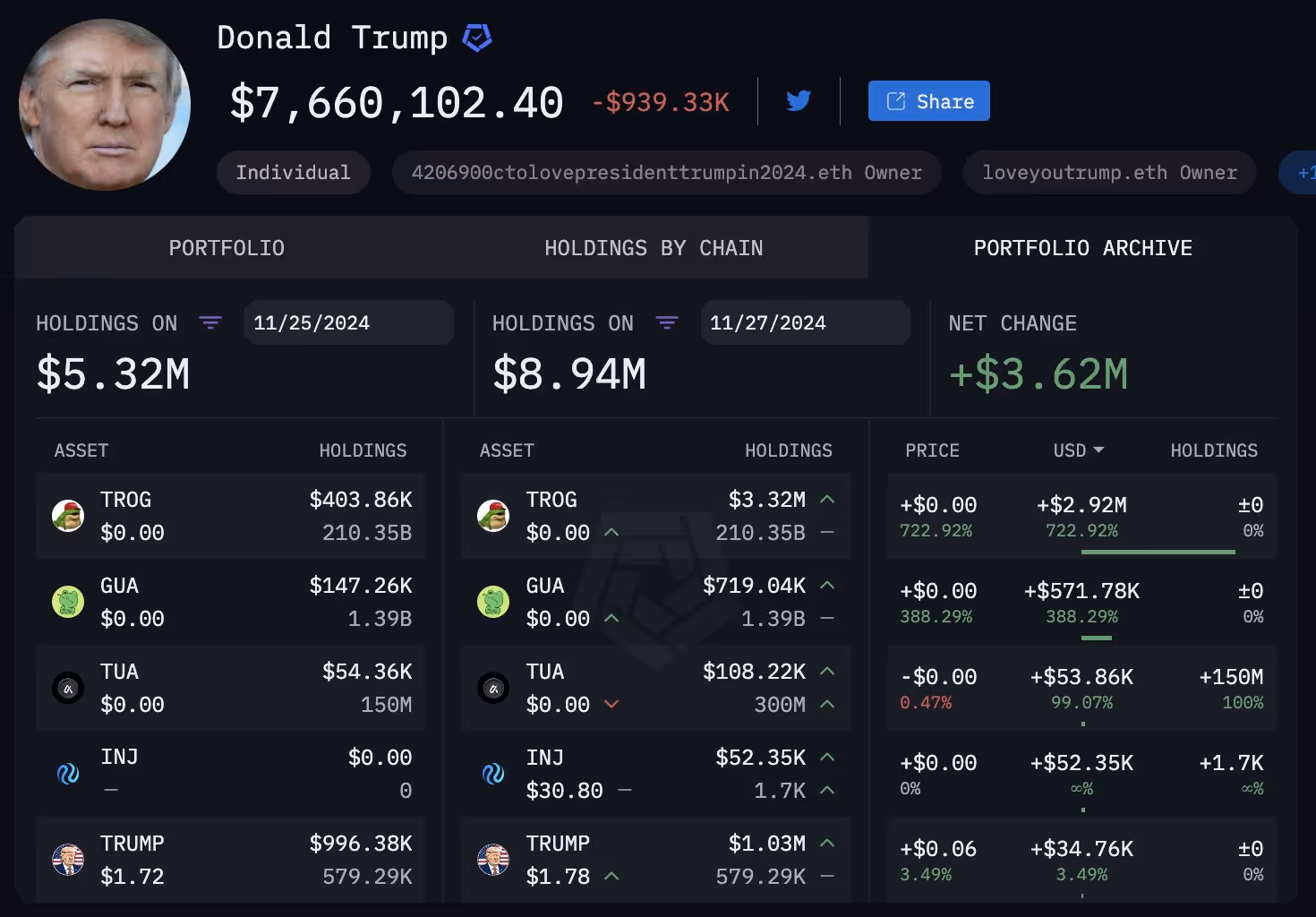Open filter icon beside 11/25/2024 holdings

pyautogui.click(x=210, y=323)
